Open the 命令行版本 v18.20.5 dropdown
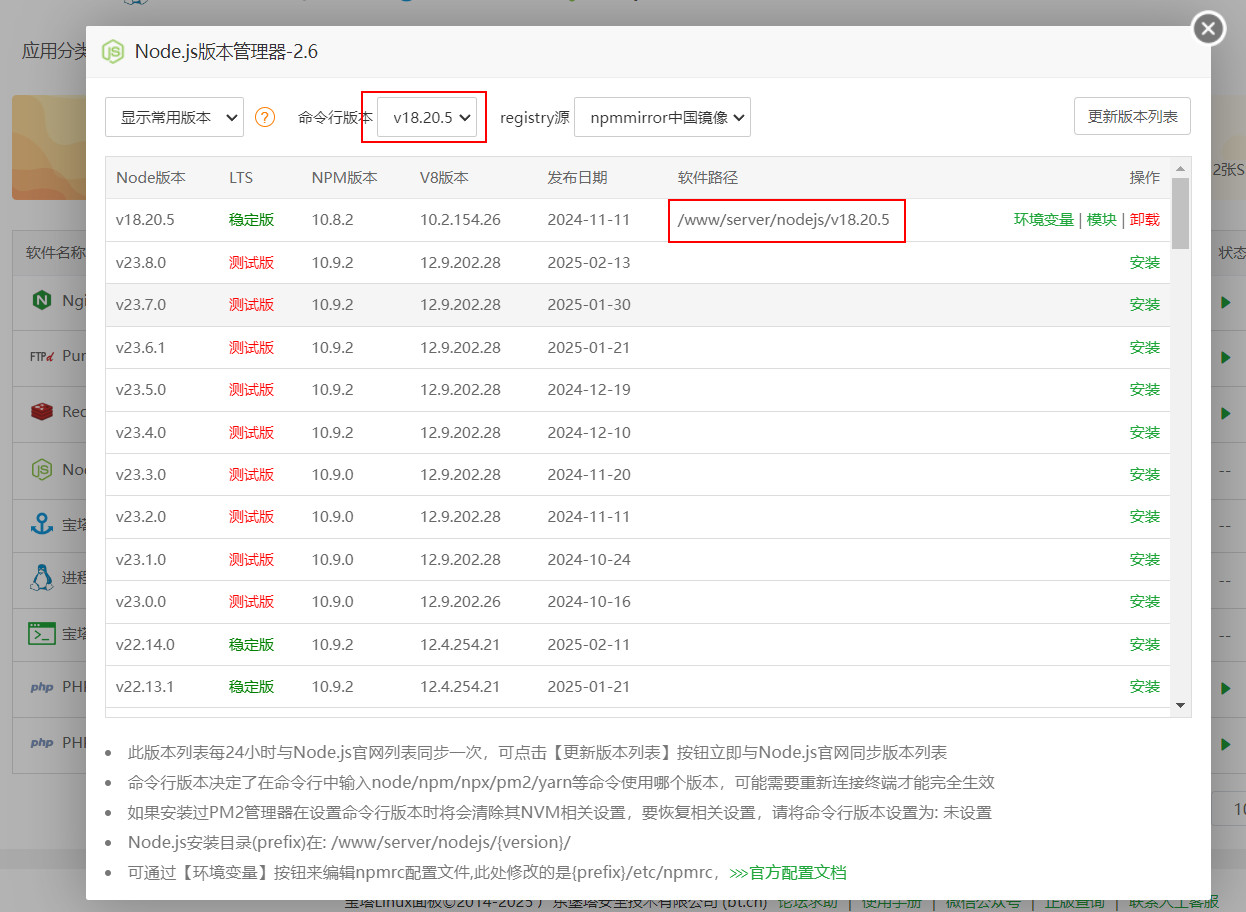The image size is (1246, 912). 431,117
